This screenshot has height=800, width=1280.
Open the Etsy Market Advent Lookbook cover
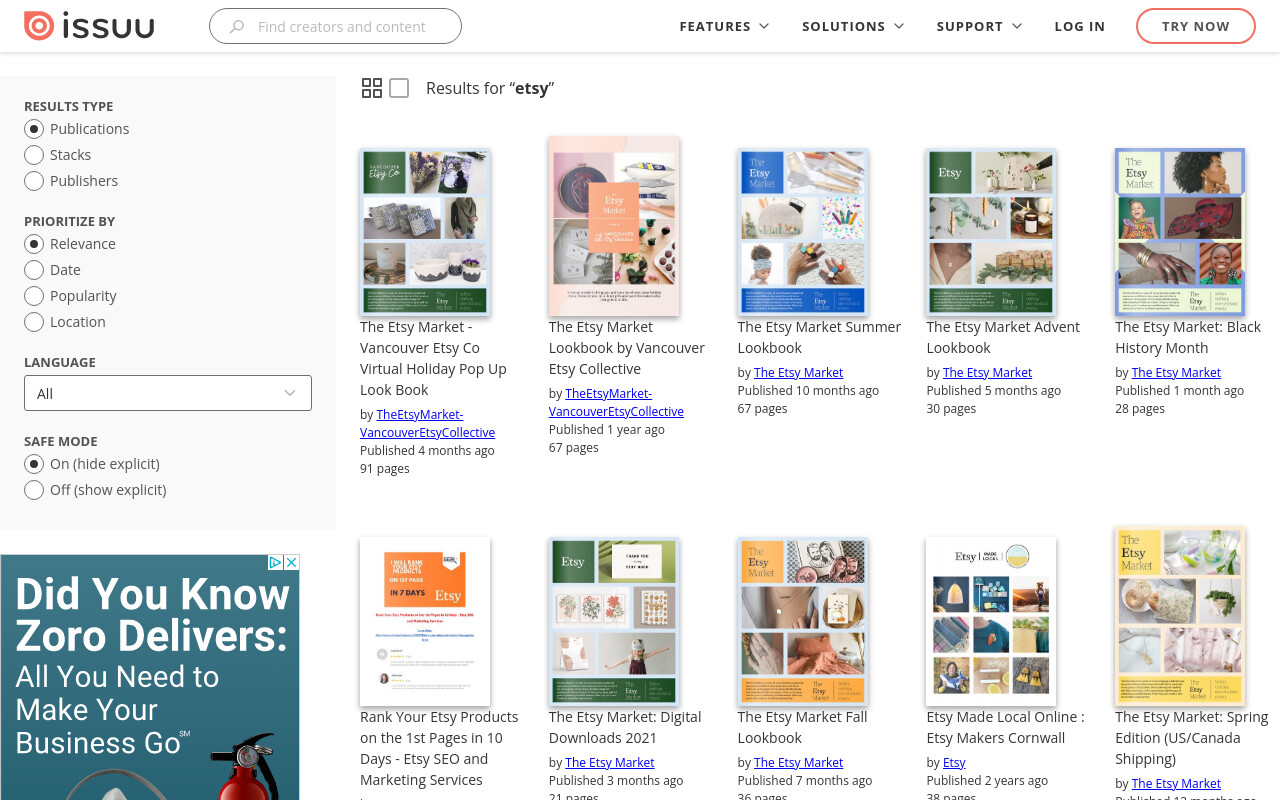pyautogui.click(x=991, y=232)
